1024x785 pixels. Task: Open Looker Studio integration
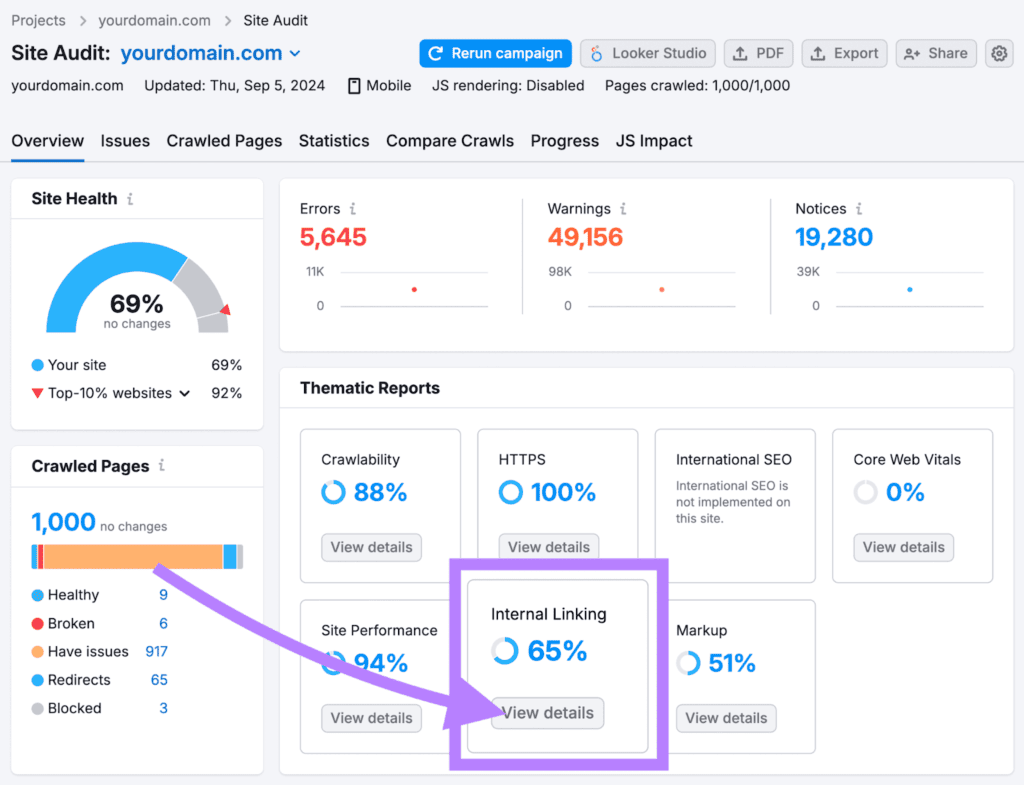click(648, 54)
